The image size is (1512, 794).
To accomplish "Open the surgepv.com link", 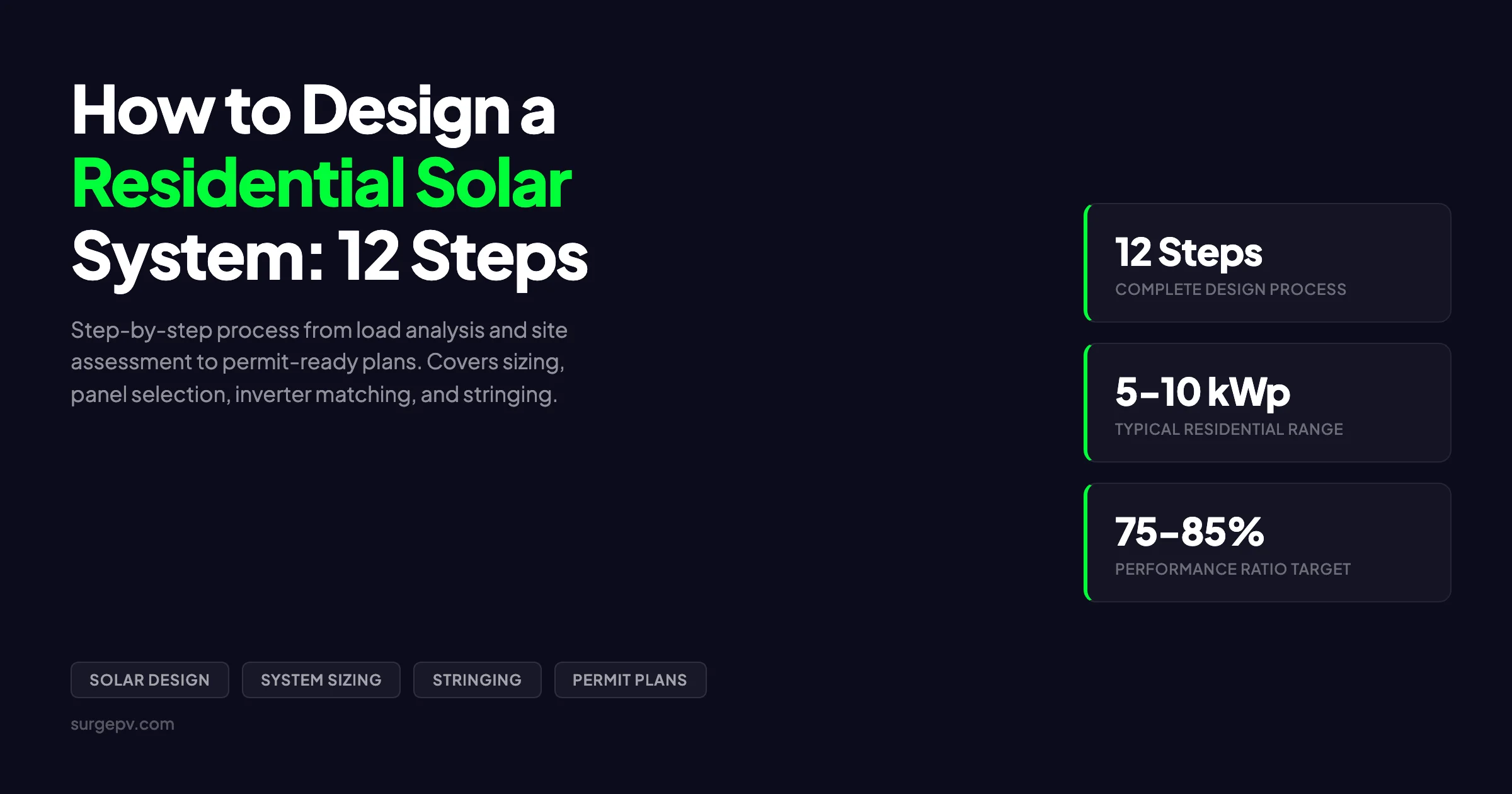I will [122, 724].
